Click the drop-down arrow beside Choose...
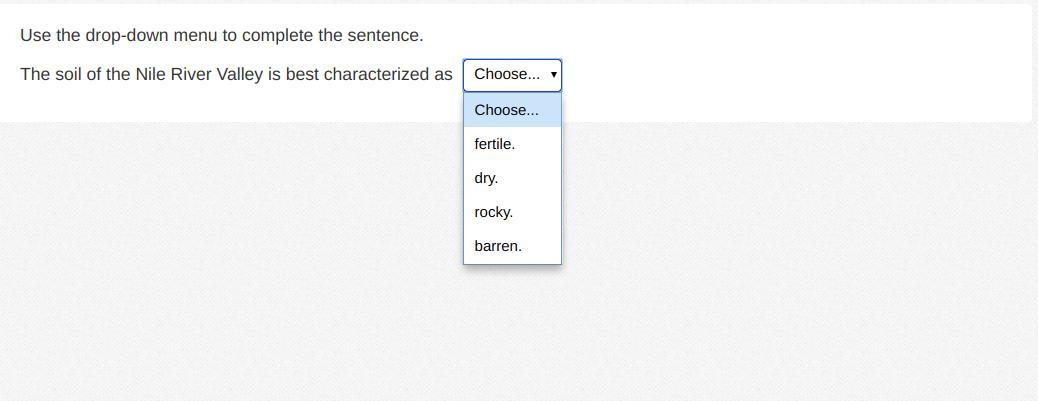 [554, 74]
